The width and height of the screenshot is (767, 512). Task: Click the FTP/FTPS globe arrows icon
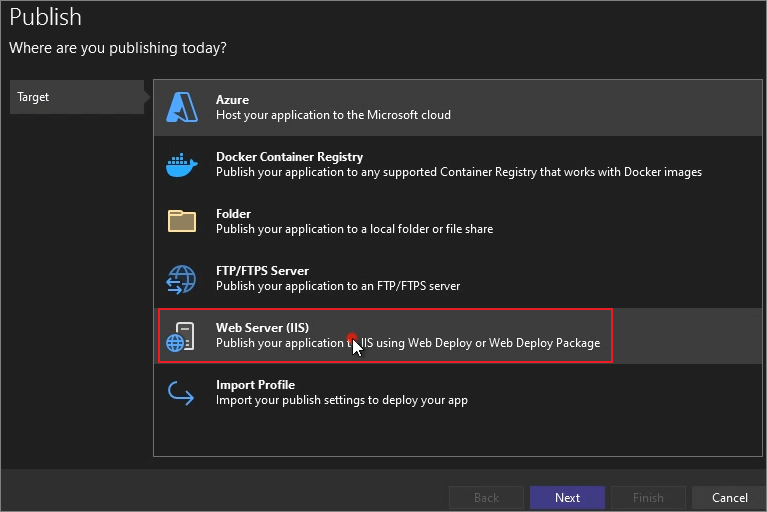point(181,279)
